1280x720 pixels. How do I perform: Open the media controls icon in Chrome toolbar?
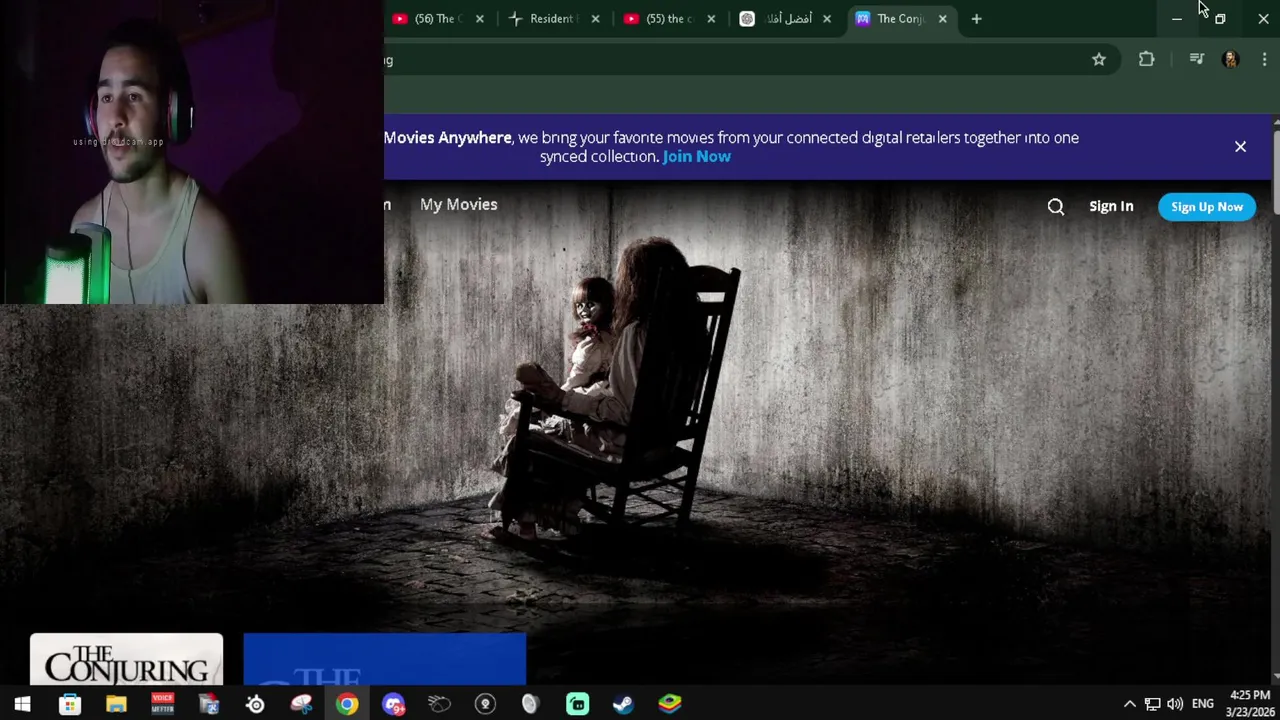click(x=1196, y=60)
